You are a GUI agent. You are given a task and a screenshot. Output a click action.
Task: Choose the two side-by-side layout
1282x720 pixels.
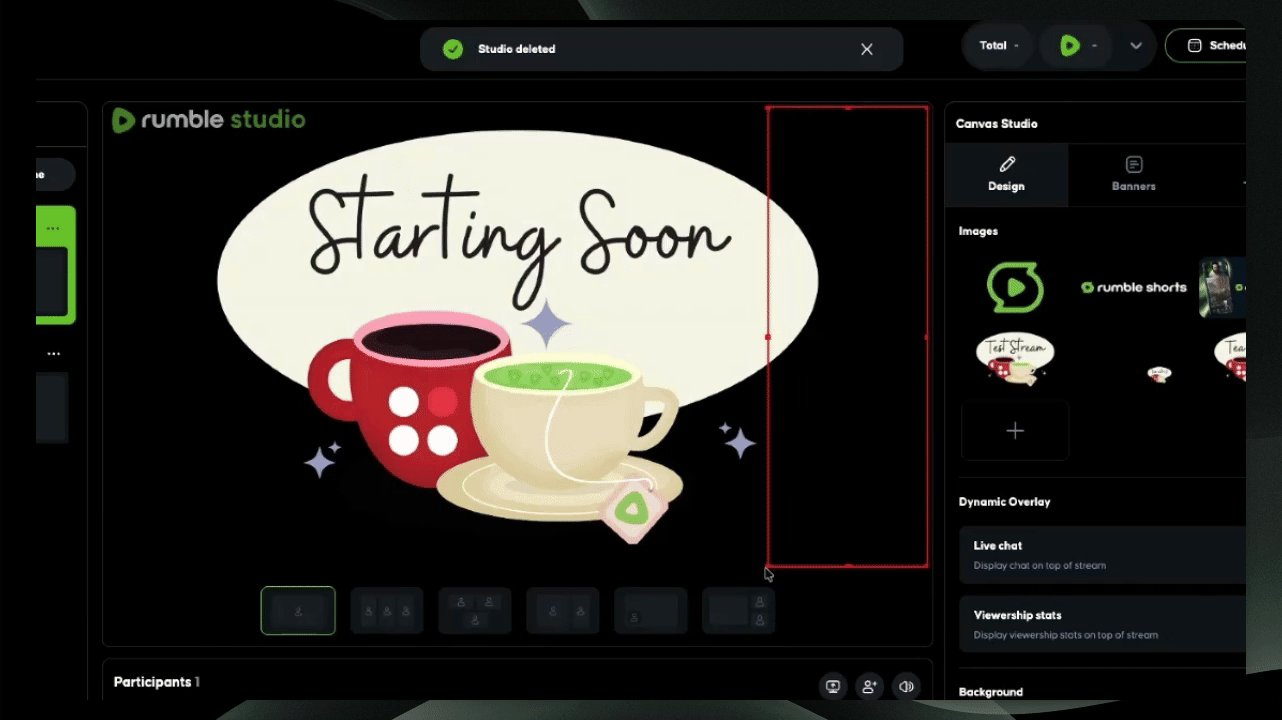click(x=562, y=610)
